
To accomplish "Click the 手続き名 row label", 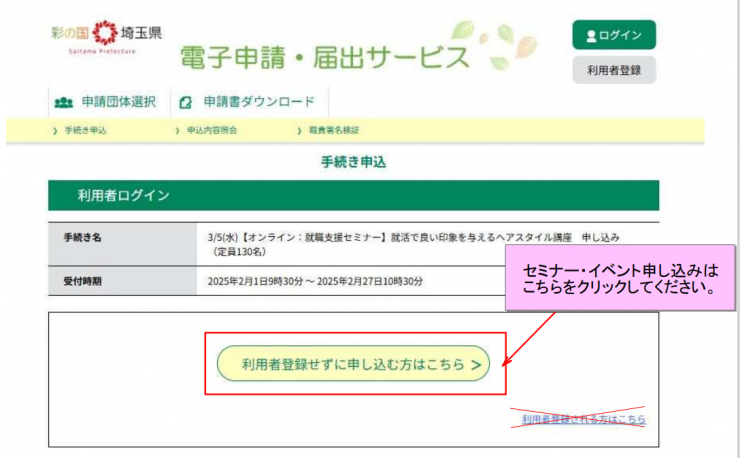I will (83, 237).
